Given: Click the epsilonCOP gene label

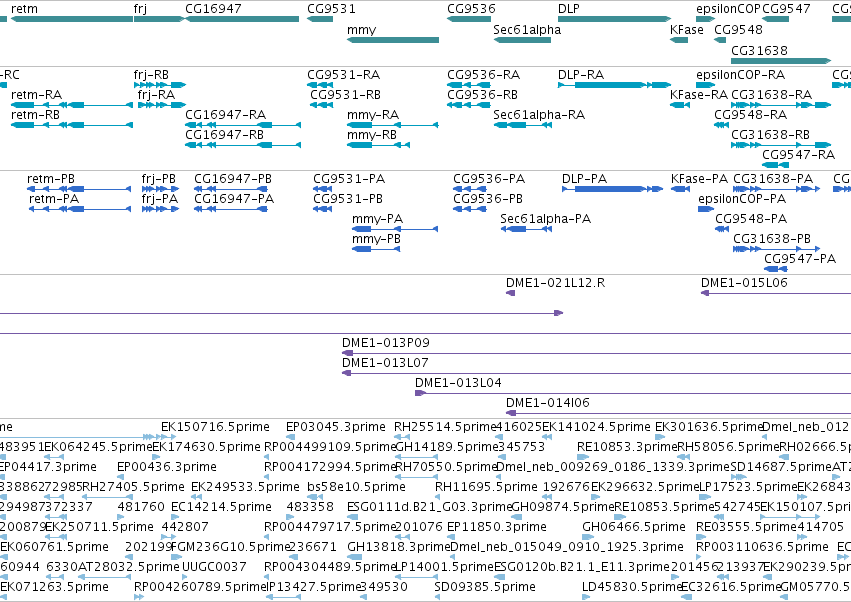Looking at the screenshot, I should pos(728,9).
